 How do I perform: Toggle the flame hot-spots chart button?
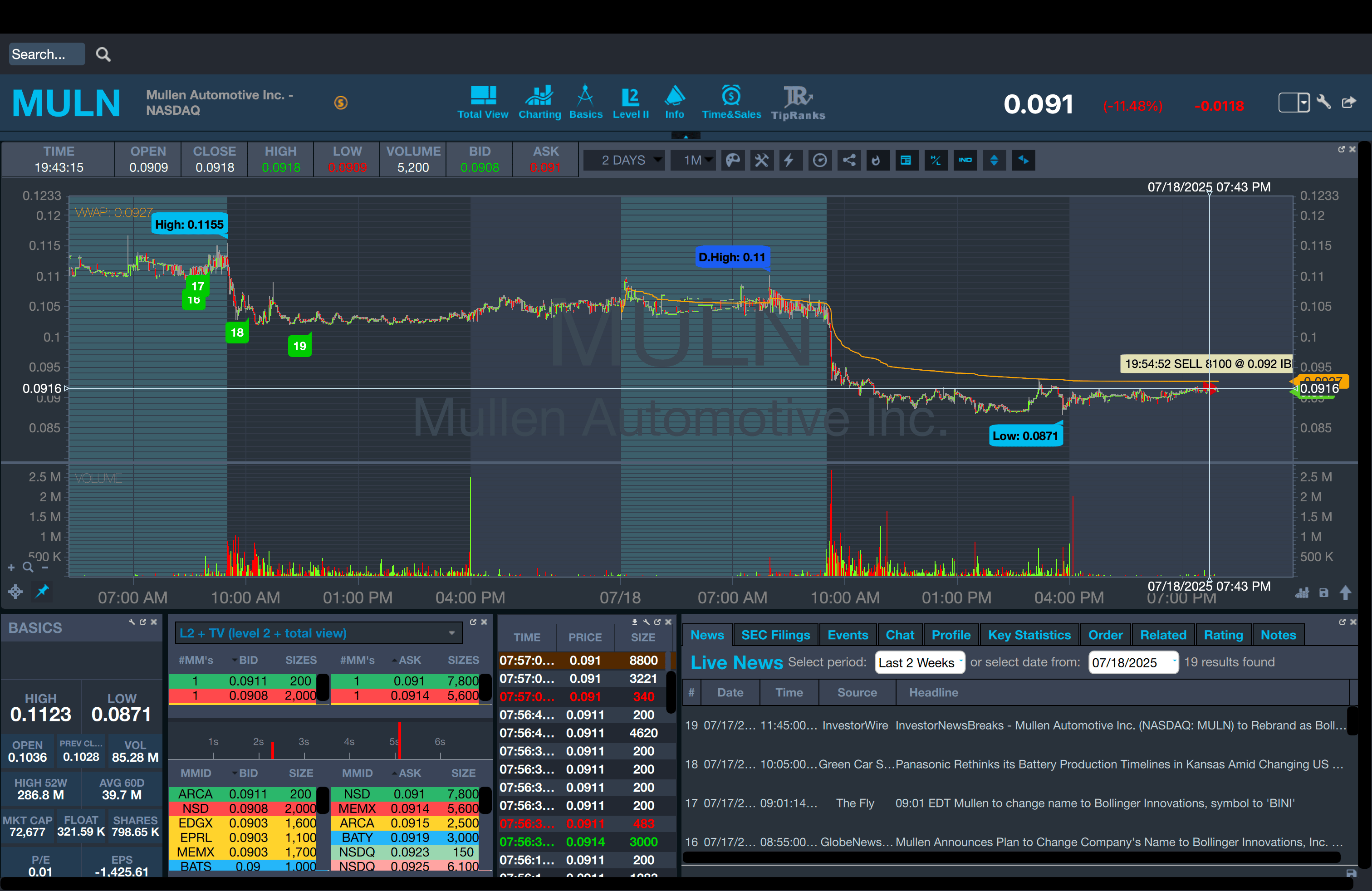click(876, 160)
